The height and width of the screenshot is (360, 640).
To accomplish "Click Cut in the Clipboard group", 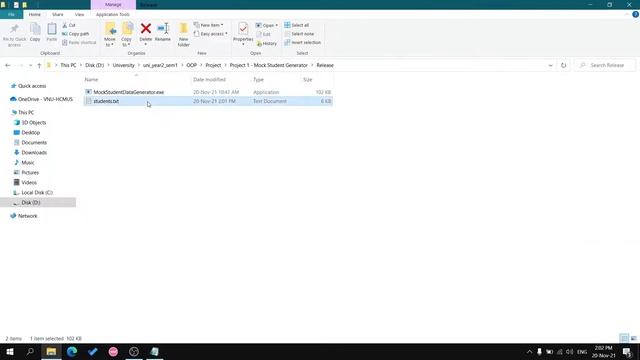I will [69, 25].
